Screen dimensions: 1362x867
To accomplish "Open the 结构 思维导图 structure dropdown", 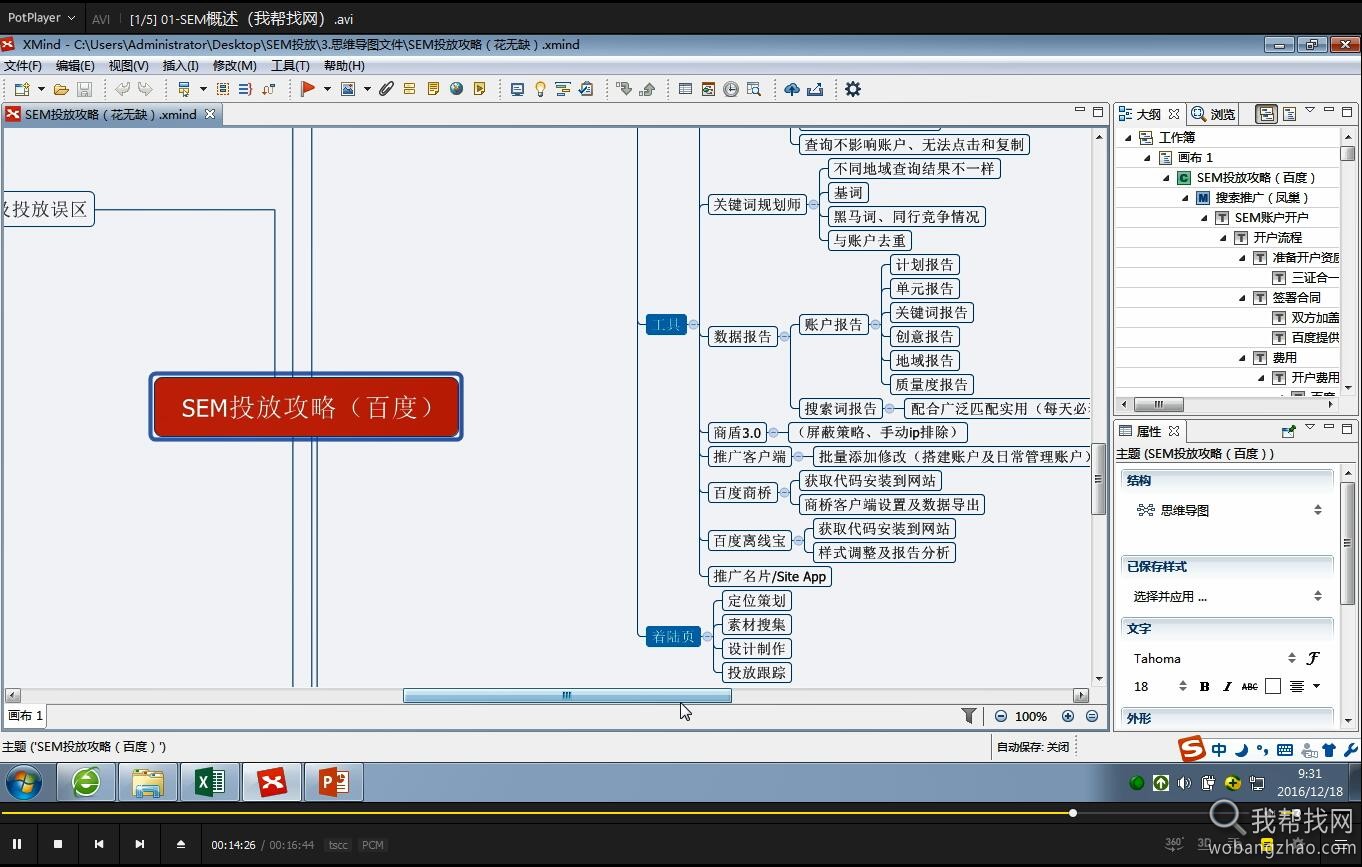I will point(1318,510).
